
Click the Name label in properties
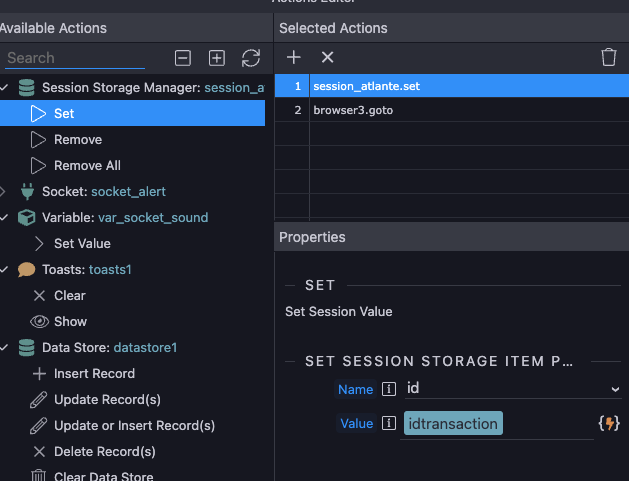tap(355, 389)
